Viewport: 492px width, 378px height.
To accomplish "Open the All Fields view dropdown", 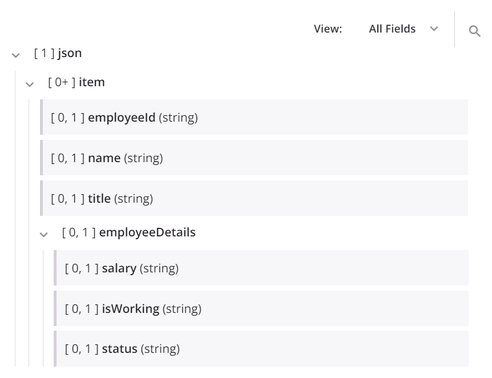I will coord(403,29).
